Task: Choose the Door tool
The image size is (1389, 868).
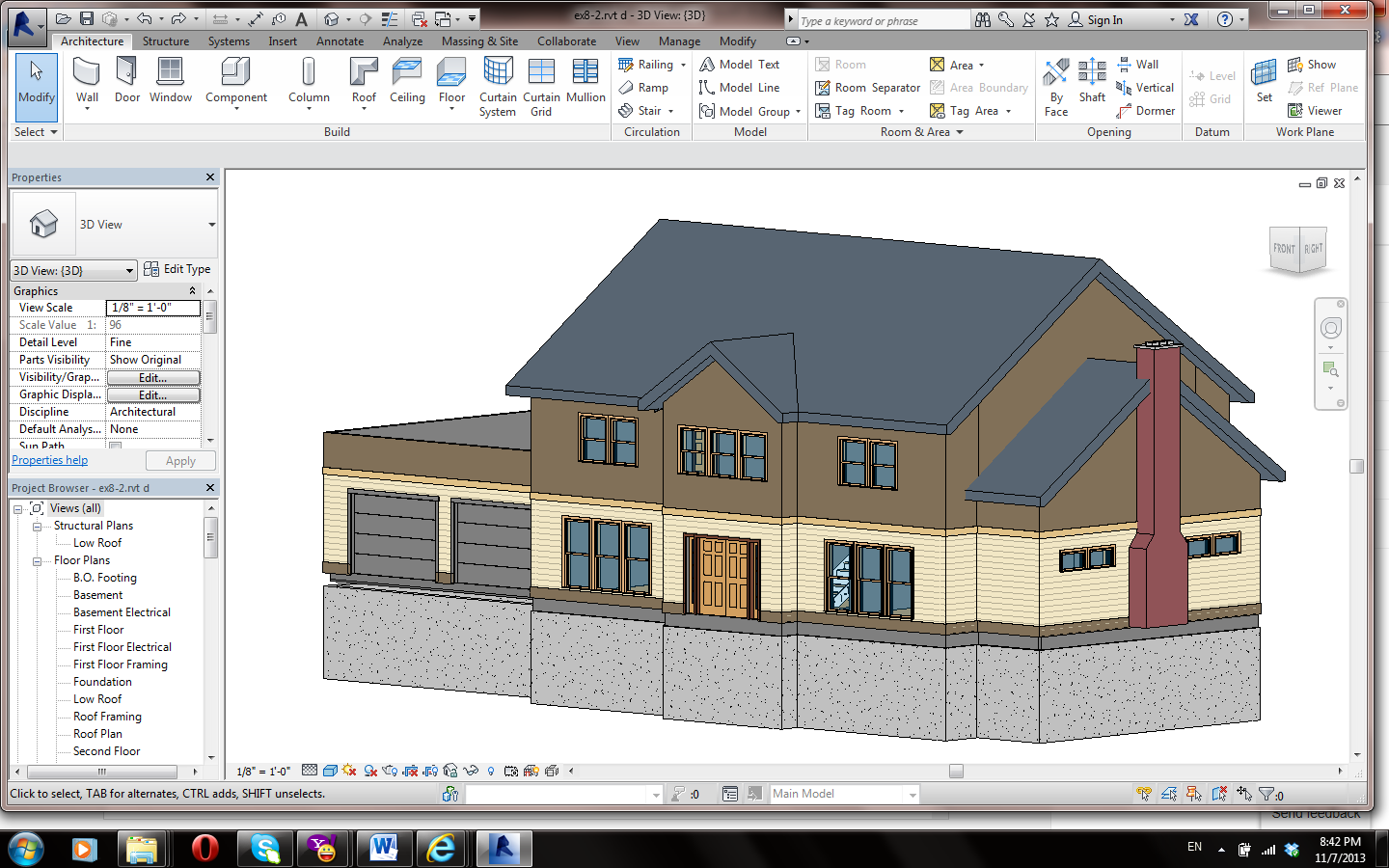Action: (x=127, y=81)
